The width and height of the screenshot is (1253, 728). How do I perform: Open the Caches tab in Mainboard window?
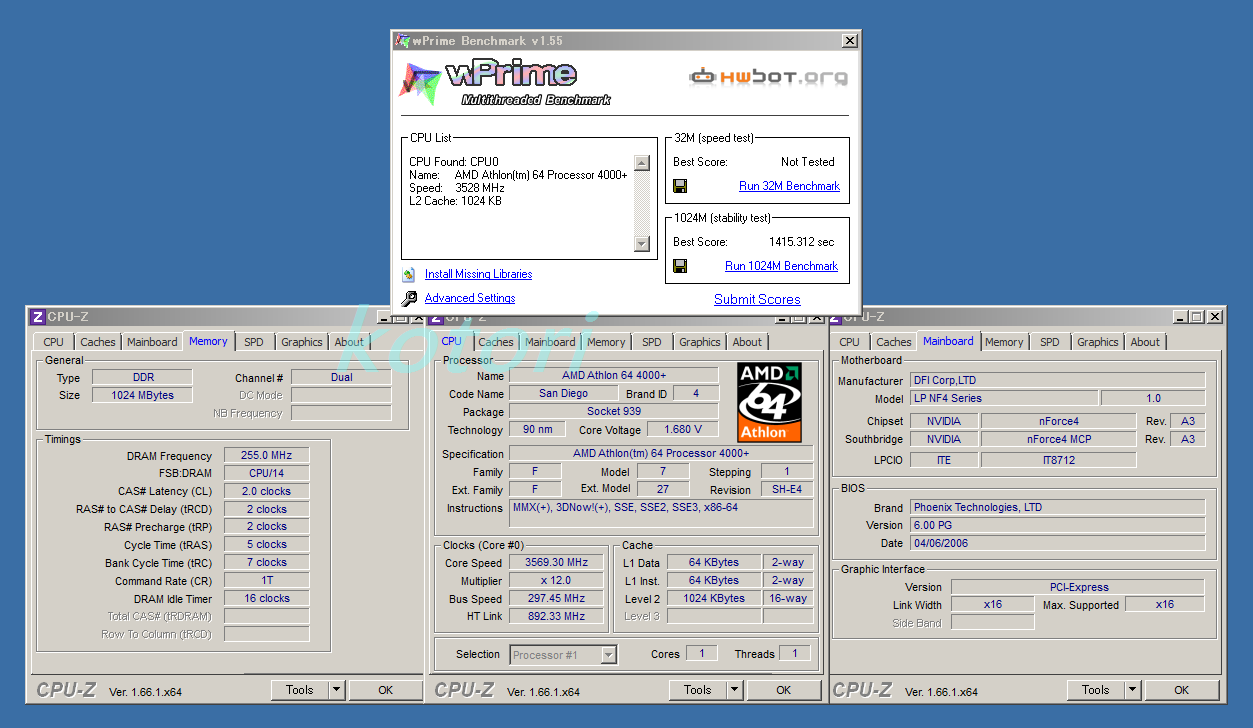tap(894, 342)
